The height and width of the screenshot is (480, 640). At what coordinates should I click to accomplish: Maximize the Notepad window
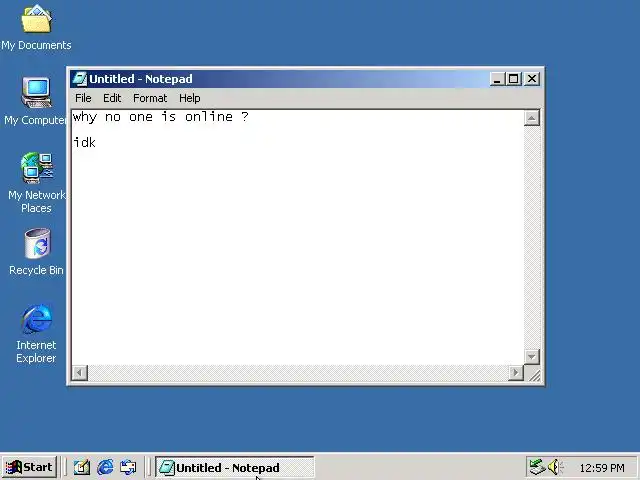(x=513, y=79)
